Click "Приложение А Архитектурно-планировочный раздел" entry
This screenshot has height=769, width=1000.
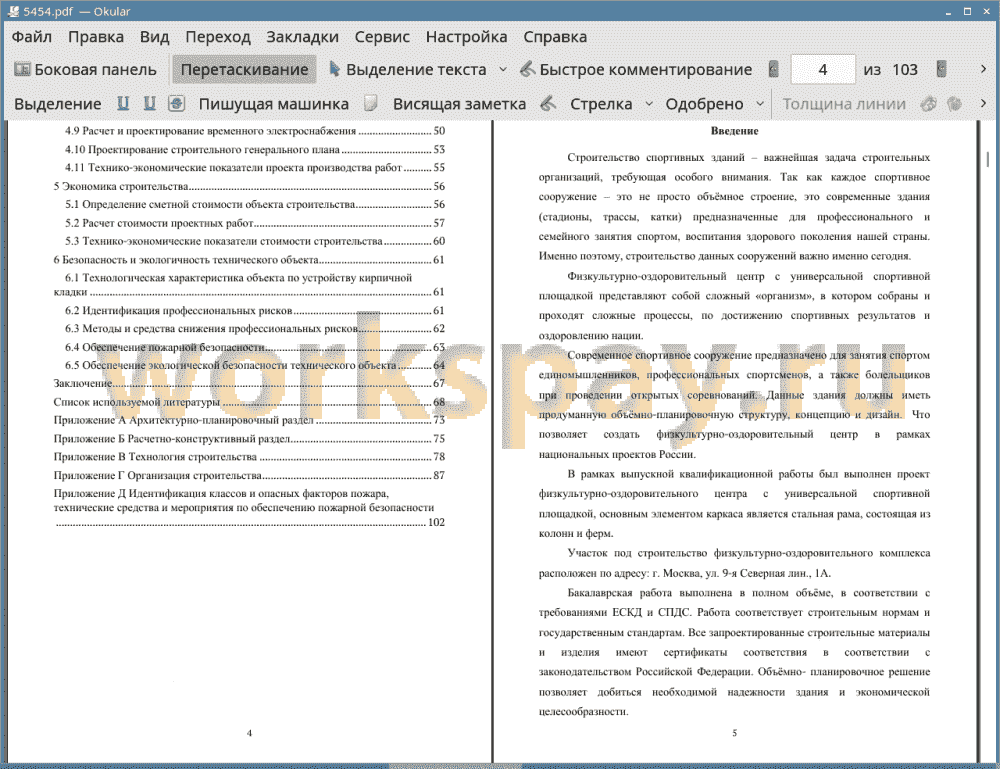(249, 420)
